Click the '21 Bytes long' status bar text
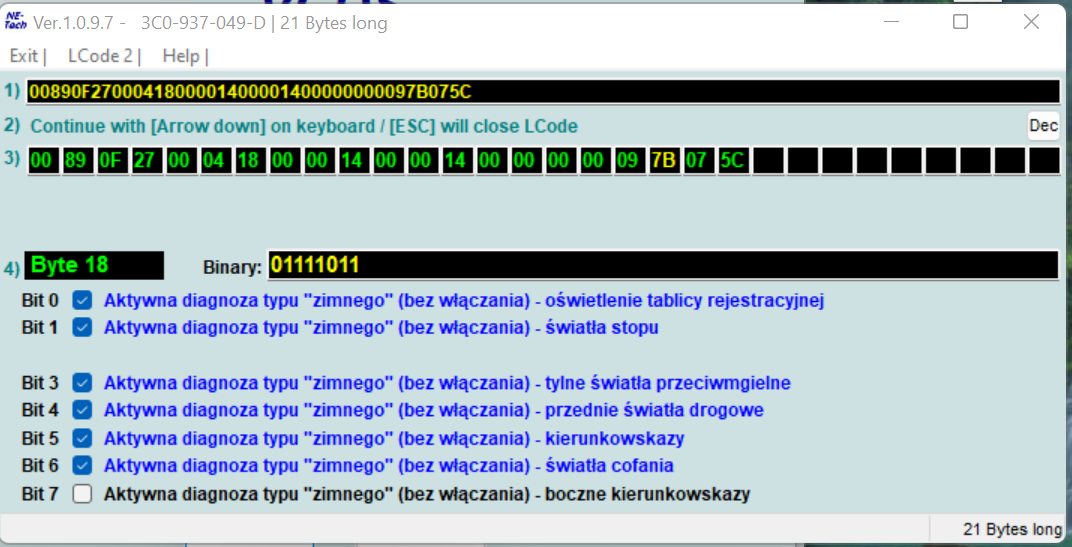Screen dimensions: 1072x547 pyautogui.click(x=1013, y=529)
